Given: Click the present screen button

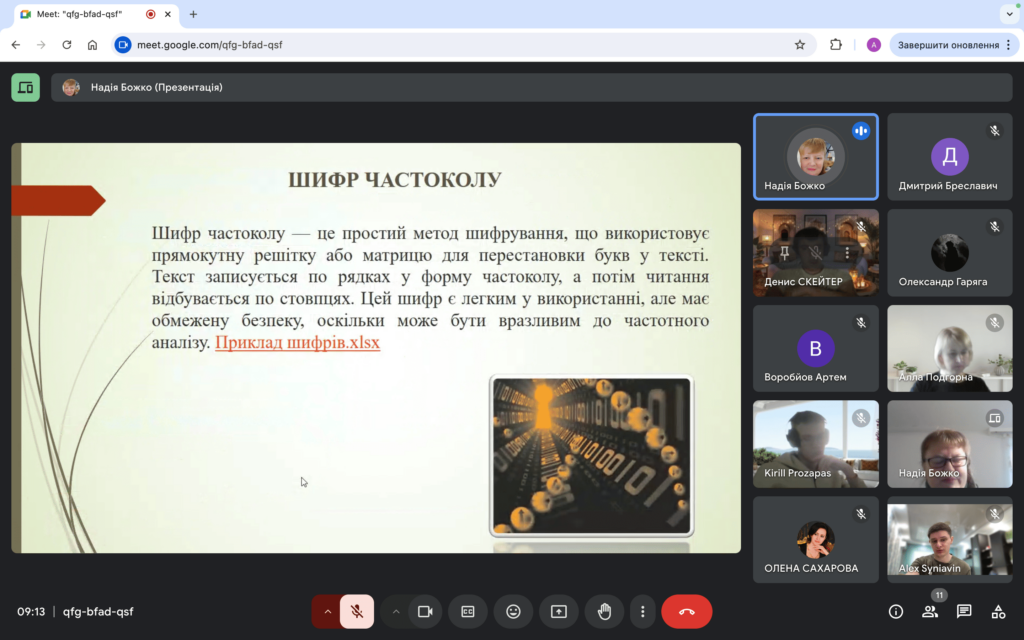Looking at the screenshot, I should [x=559, y=612].
